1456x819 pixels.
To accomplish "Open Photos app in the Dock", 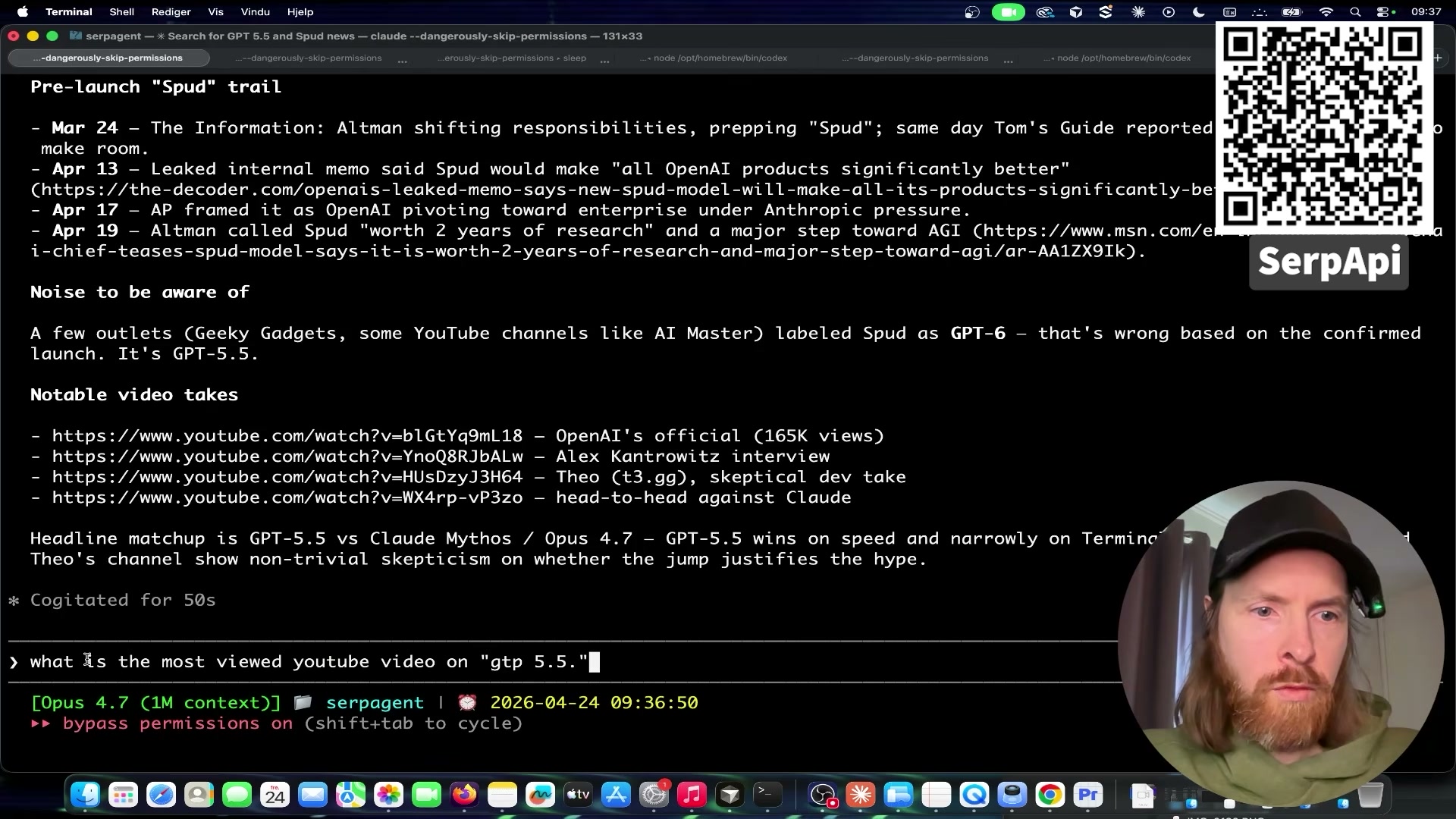I will [388, 795].
